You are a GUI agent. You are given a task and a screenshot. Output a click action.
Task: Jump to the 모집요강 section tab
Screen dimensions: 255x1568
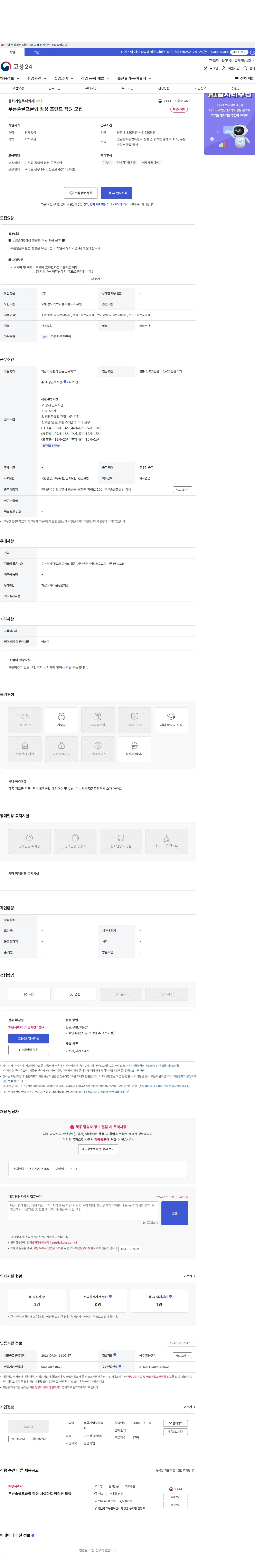pos(18,88)
